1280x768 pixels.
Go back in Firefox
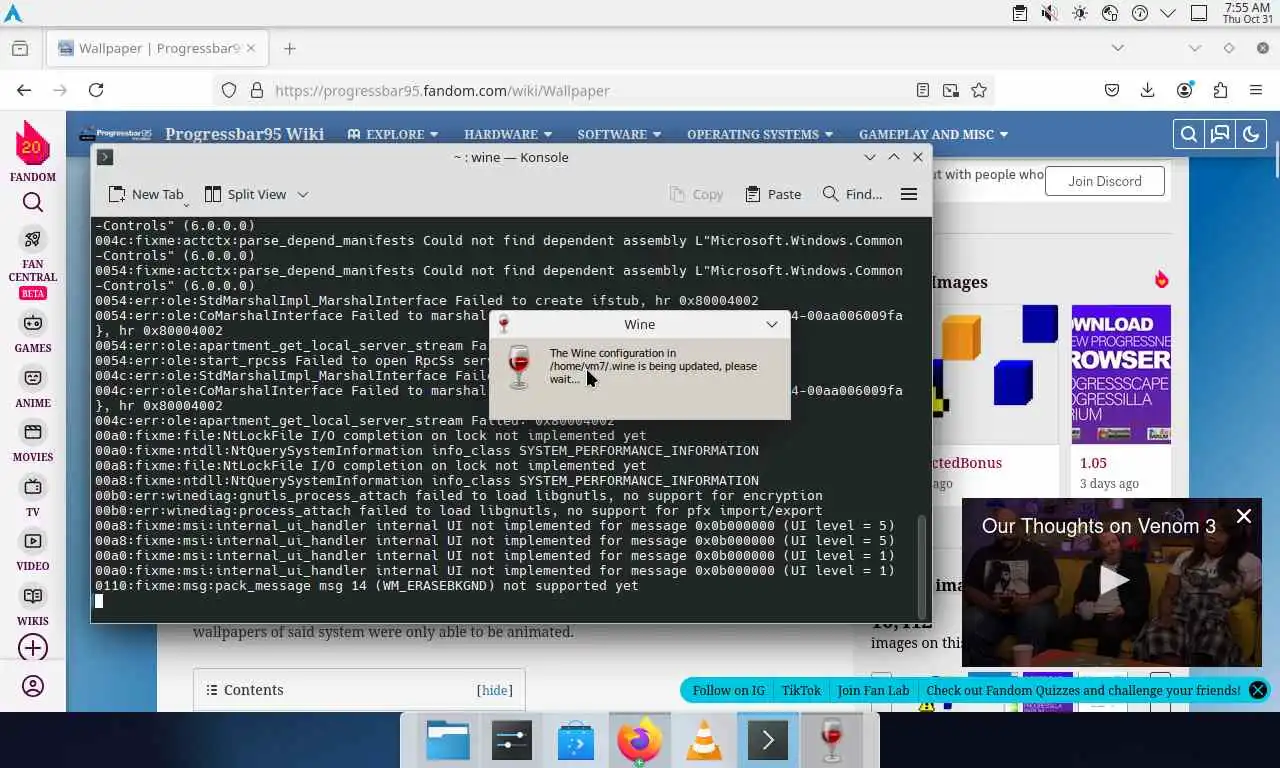24,90
